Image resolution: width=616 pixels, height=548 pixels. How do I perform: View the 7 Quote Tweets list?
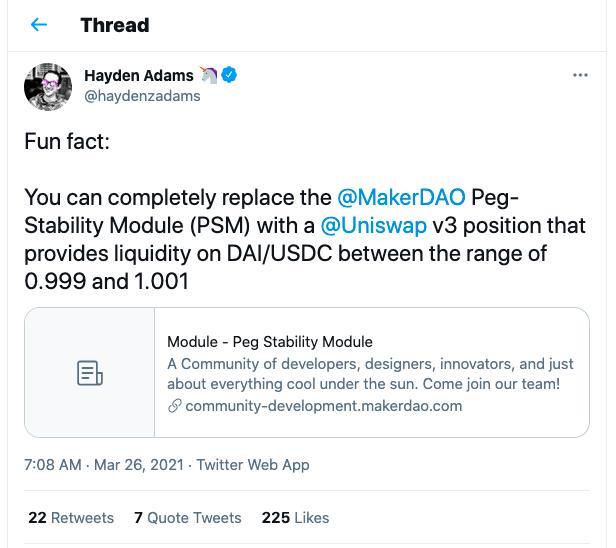188,517
